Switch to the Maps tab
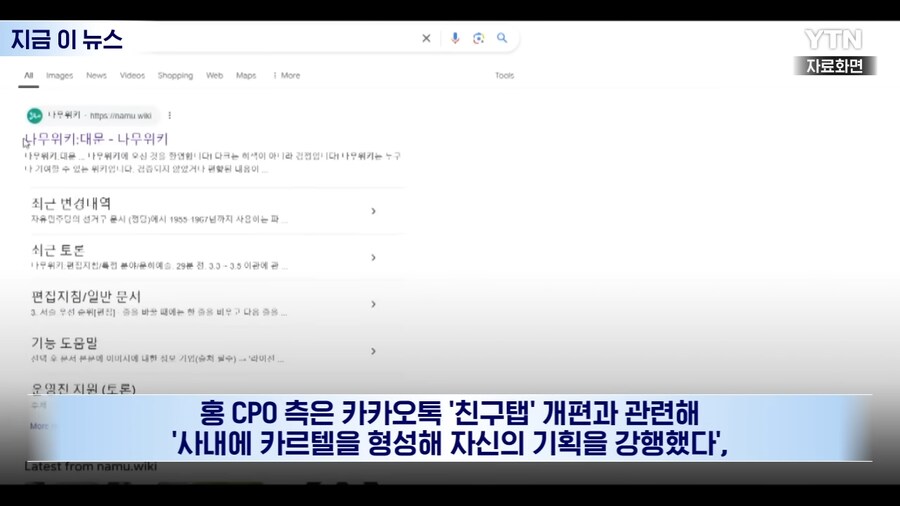This screenshot has height=506, width=900. coord(246,75)
